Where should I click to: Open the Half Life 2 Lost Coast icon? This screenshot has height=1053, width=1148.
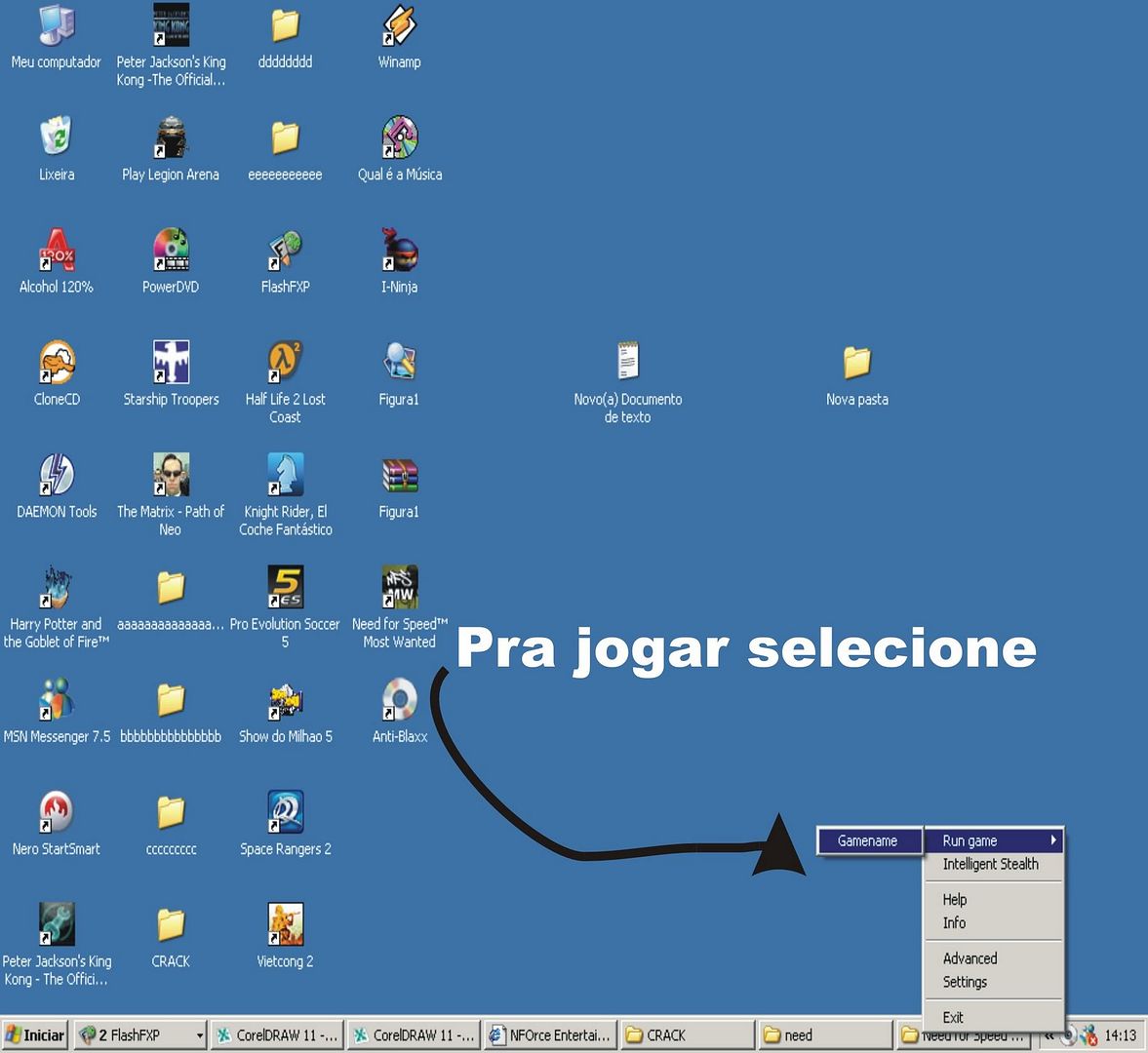(285, 363)
